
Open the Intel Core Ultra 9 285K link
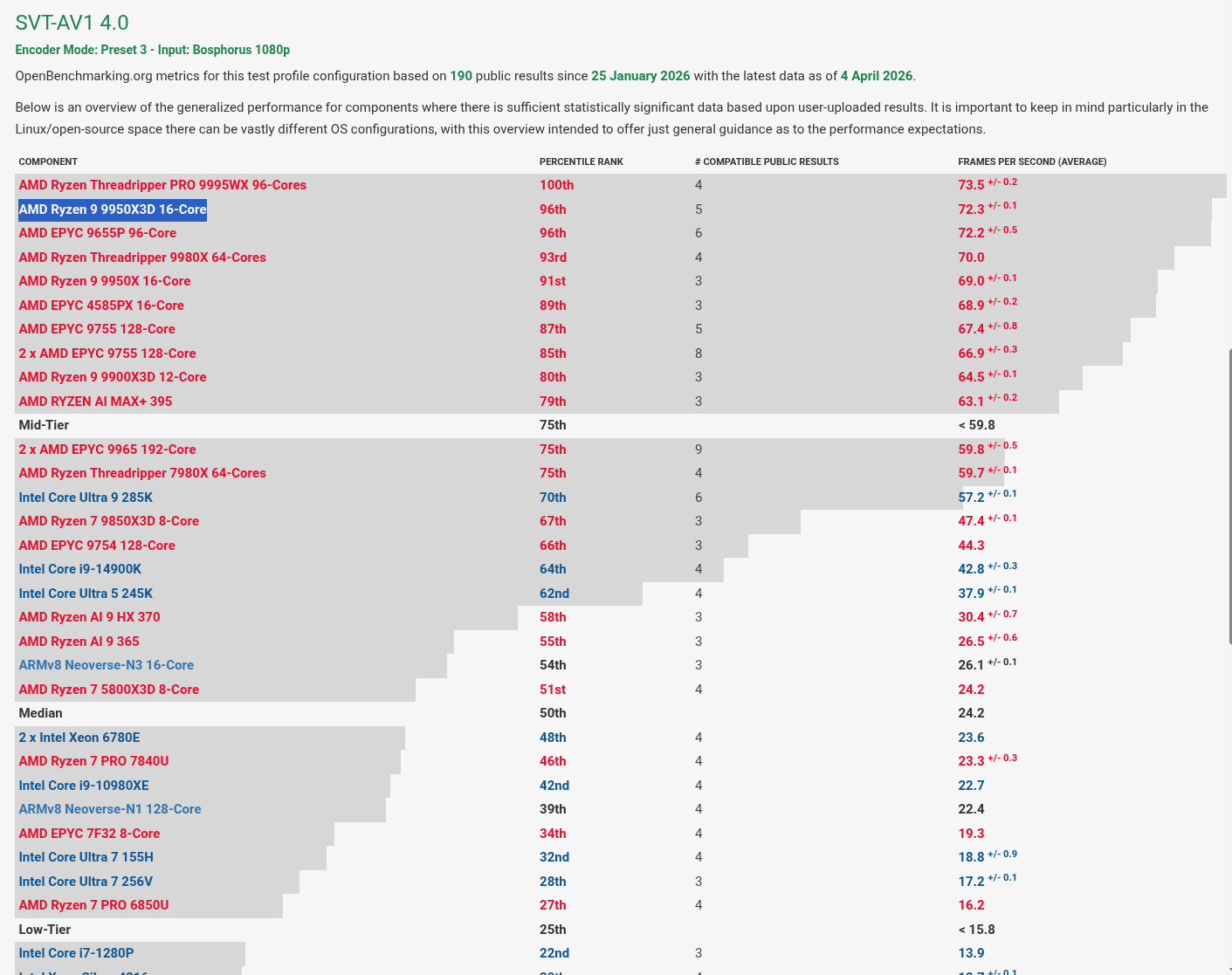tap(86, 498)
